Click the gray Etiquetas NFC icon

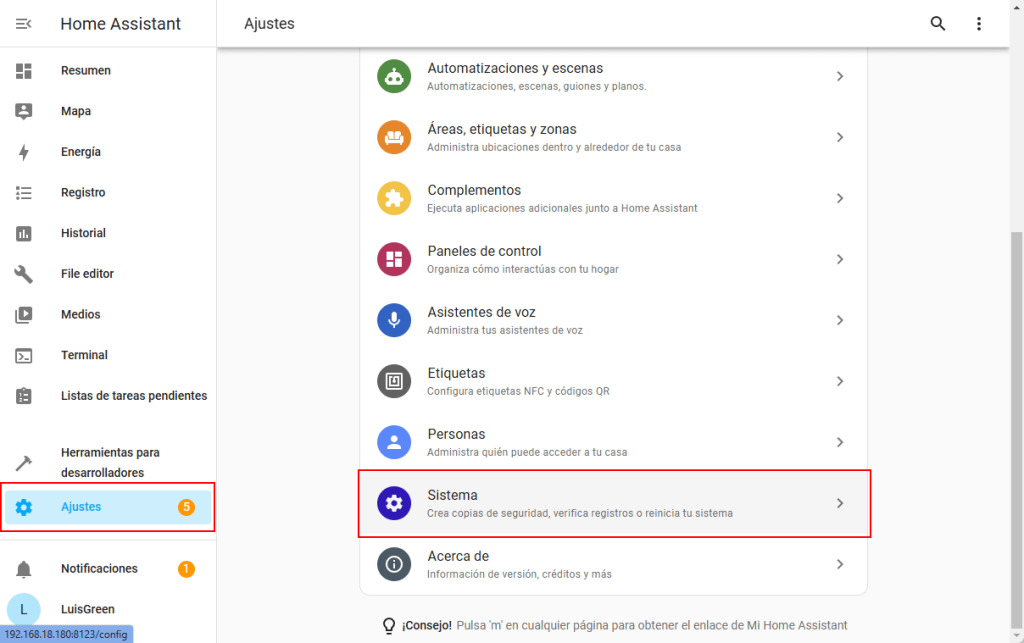pos(394,381)
